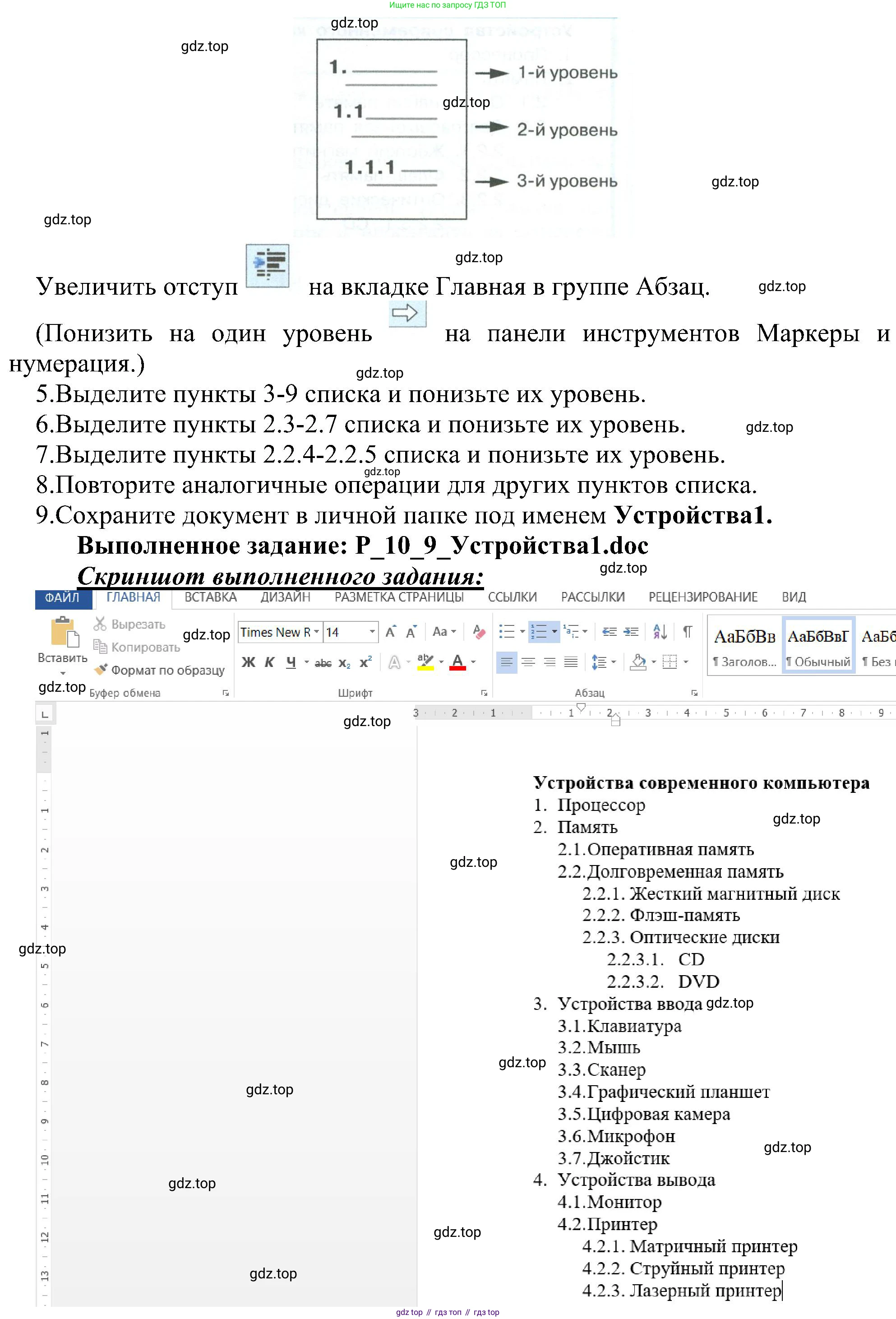Click the document title 'Устройства современного компьютера'
896x1319 pixels.
pyautogui.click(x=702, y=782)
